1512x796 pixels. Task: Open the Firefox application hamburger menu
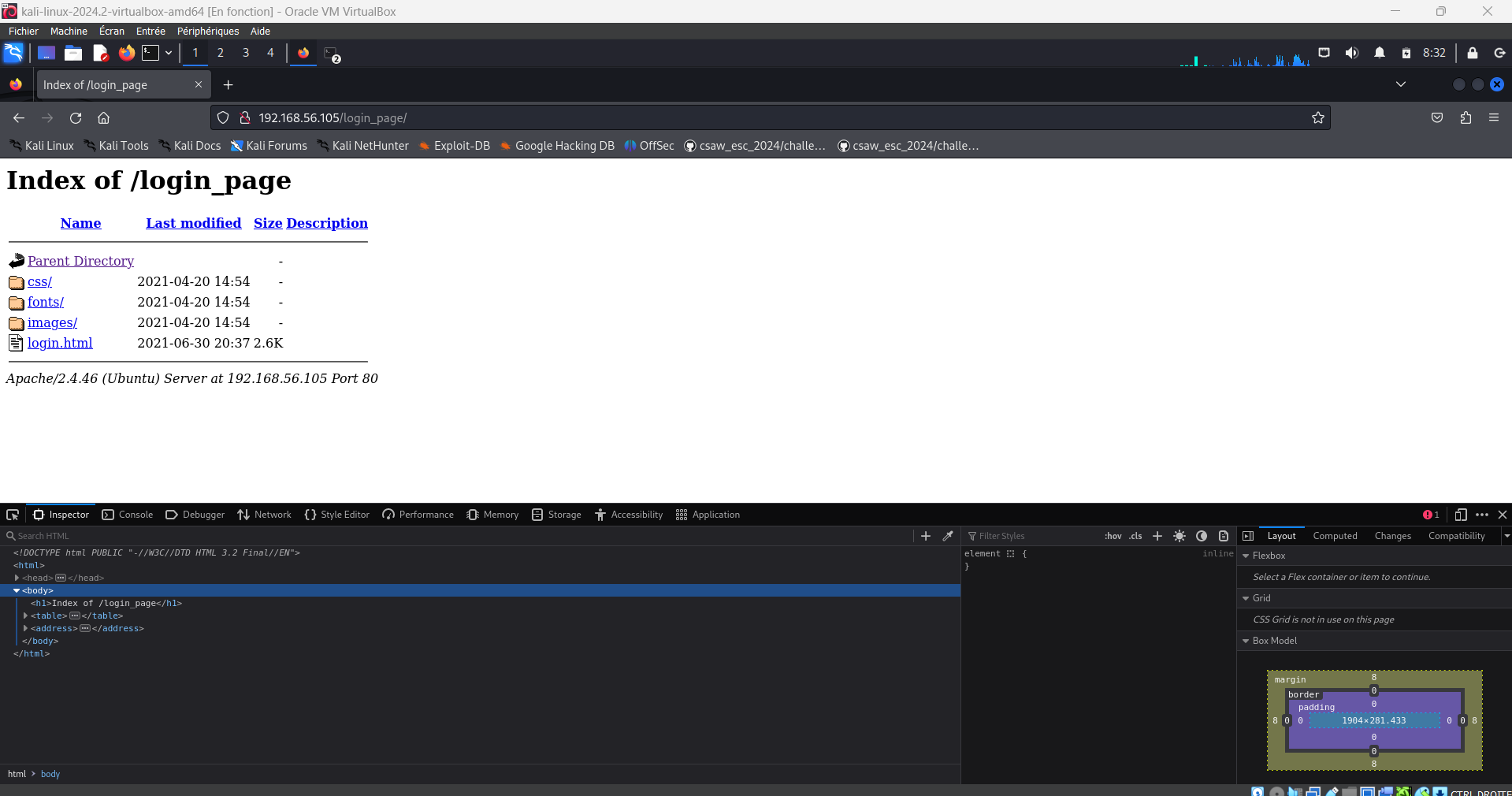click(x=1494, y=118)
